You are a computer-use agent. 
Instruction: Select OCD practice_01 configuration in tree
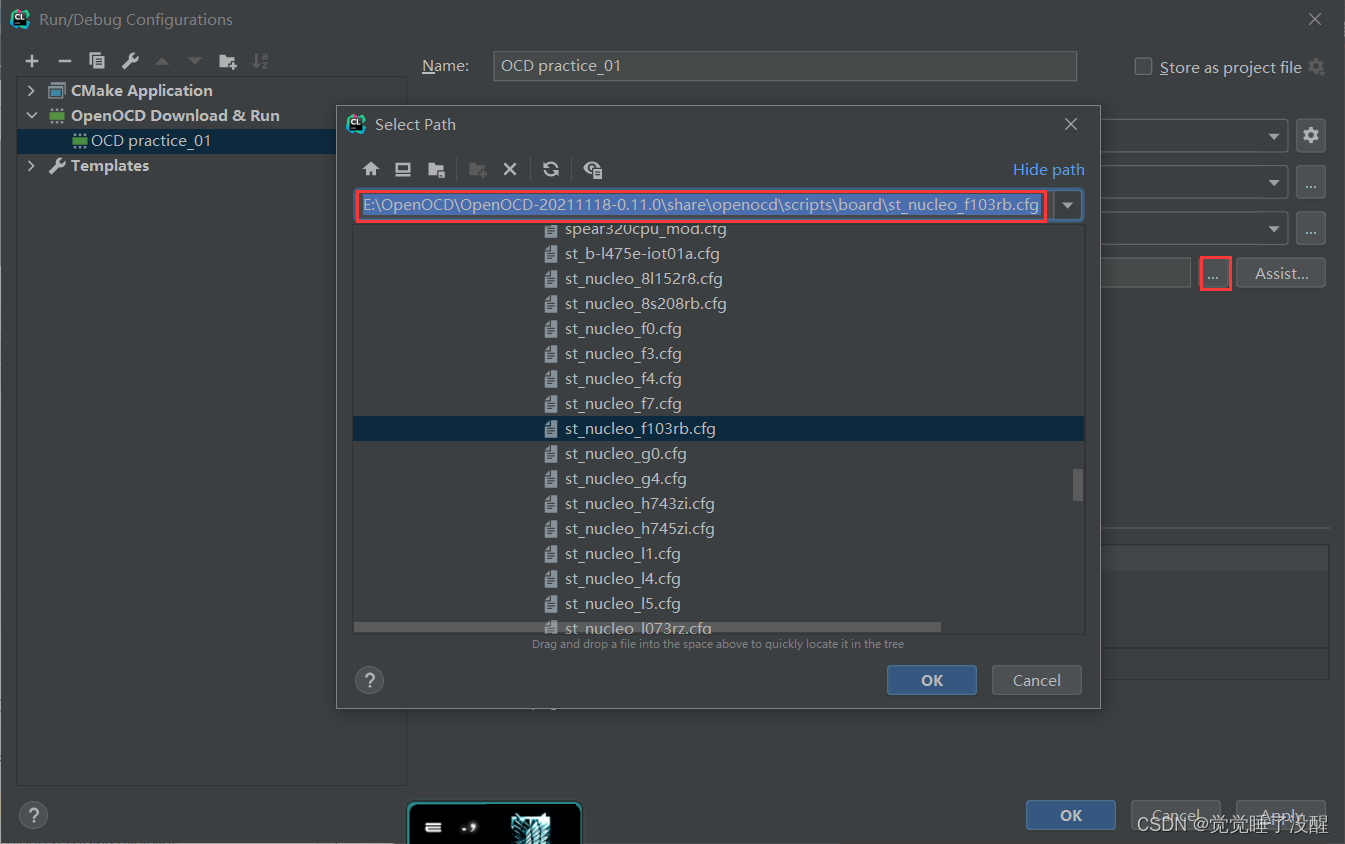(x=150, y=141)
